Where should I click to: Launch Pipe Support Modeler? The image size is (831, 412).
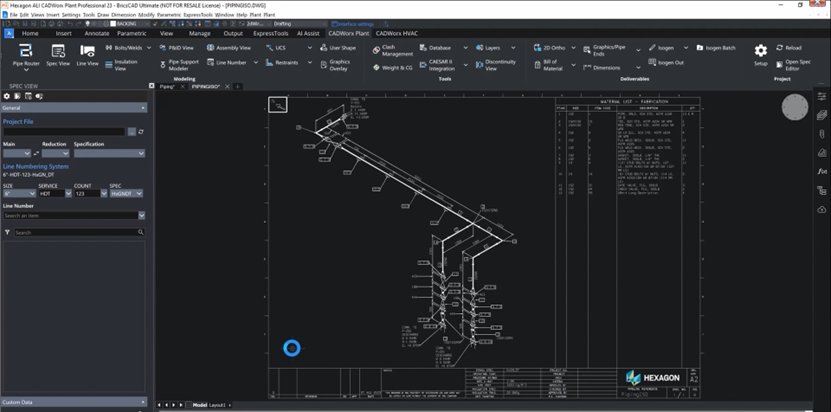(179, 65)
